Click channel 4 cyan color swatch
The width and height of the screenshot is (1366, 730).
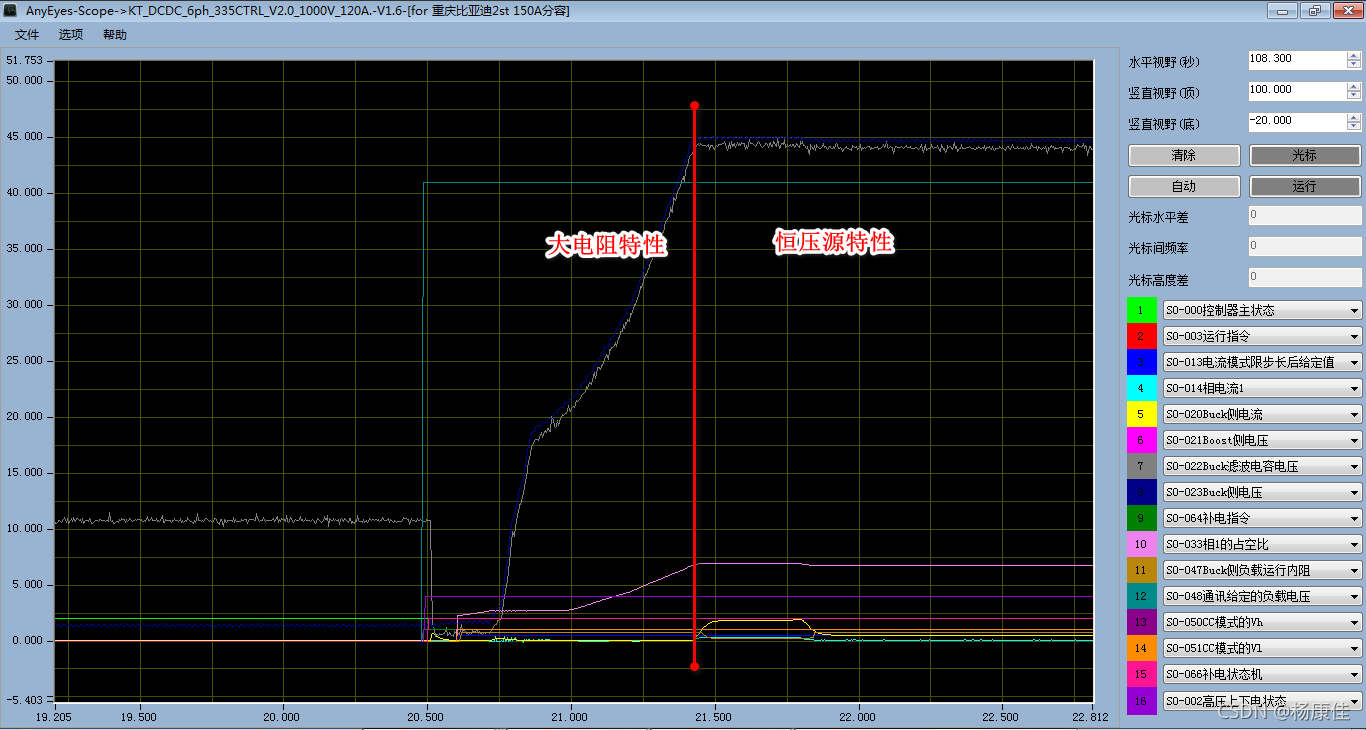(1142, 388)
